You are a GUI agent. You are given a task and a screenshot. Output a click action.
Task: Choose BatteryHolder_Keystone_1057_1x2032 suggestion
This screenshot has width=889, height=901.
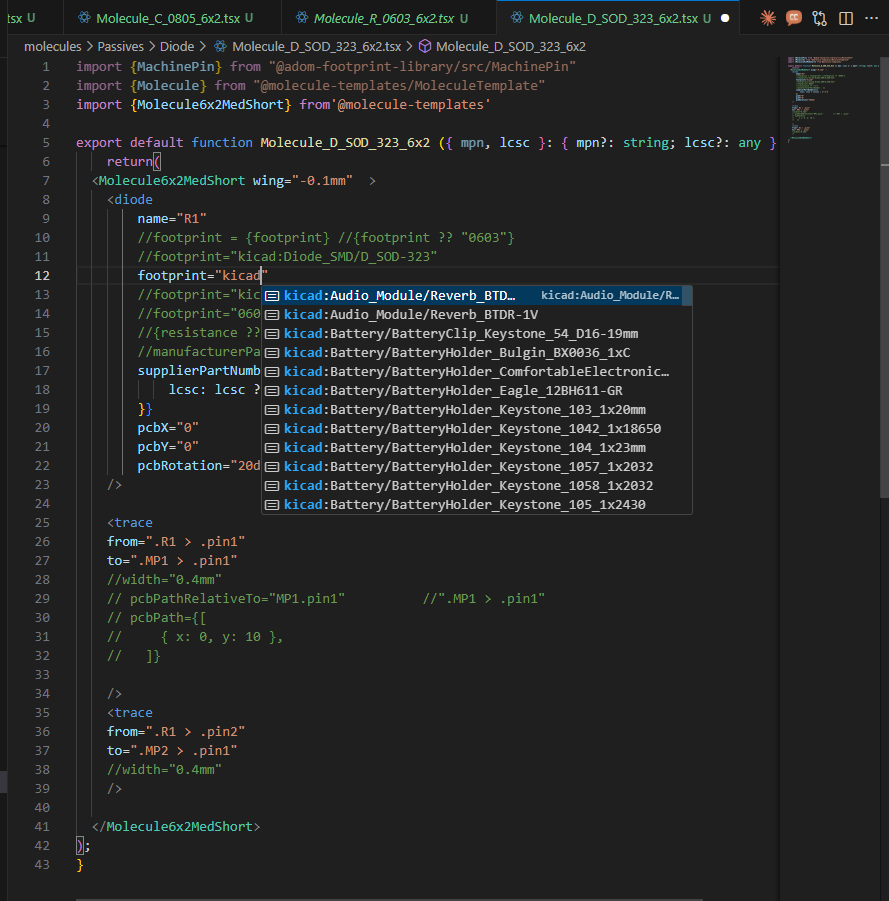pos(468,467)
